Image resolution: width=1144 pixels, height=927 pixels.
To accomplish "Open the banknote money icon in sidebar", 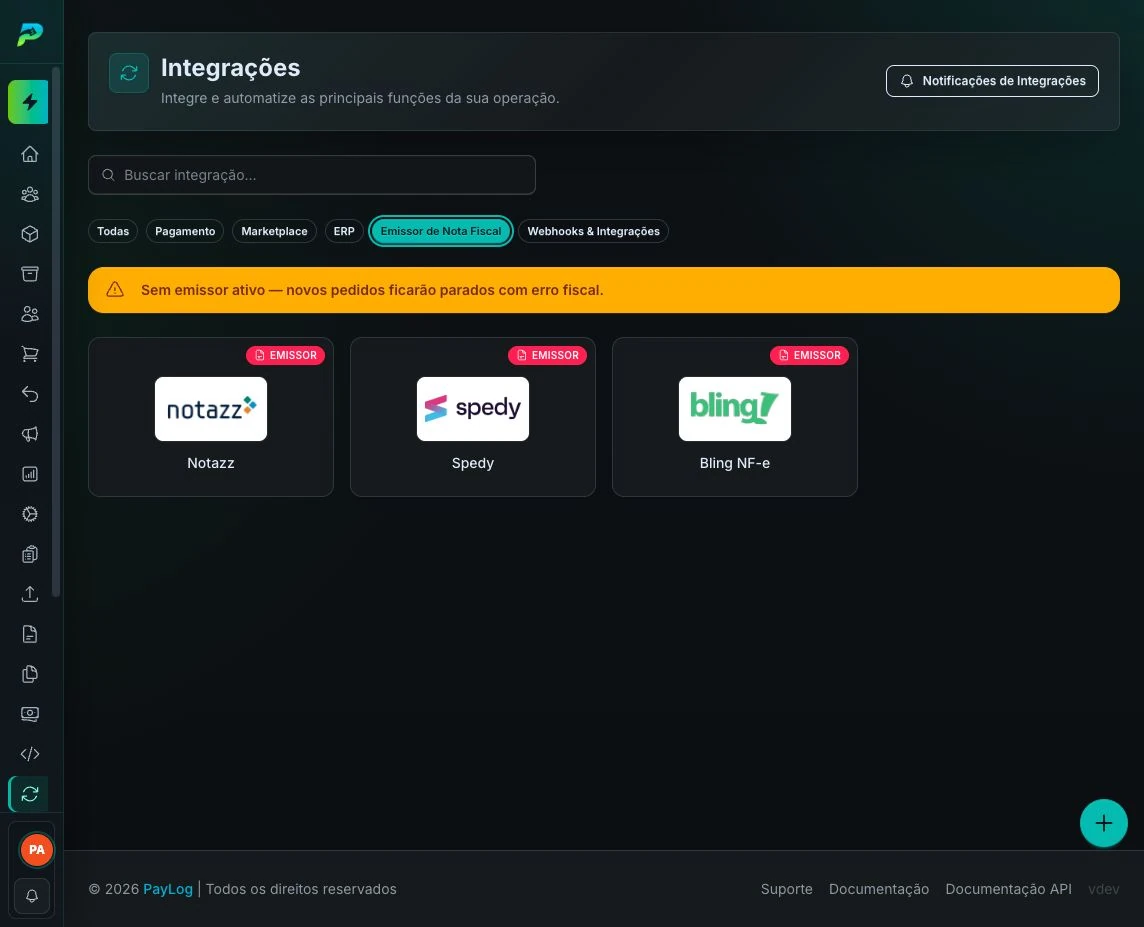I will click(x=30, y=714).
